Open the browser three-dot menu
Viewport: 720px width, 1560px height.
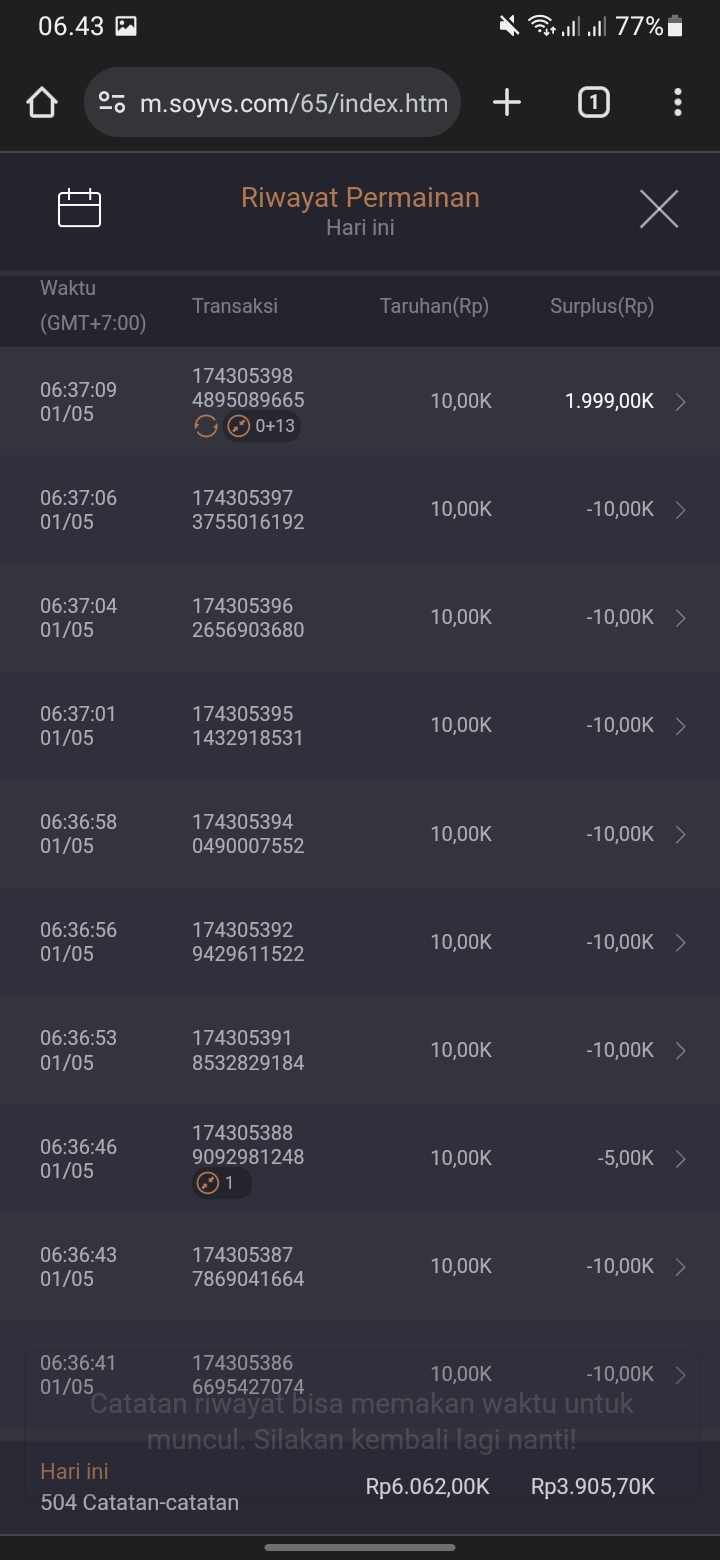pos(678,102)
